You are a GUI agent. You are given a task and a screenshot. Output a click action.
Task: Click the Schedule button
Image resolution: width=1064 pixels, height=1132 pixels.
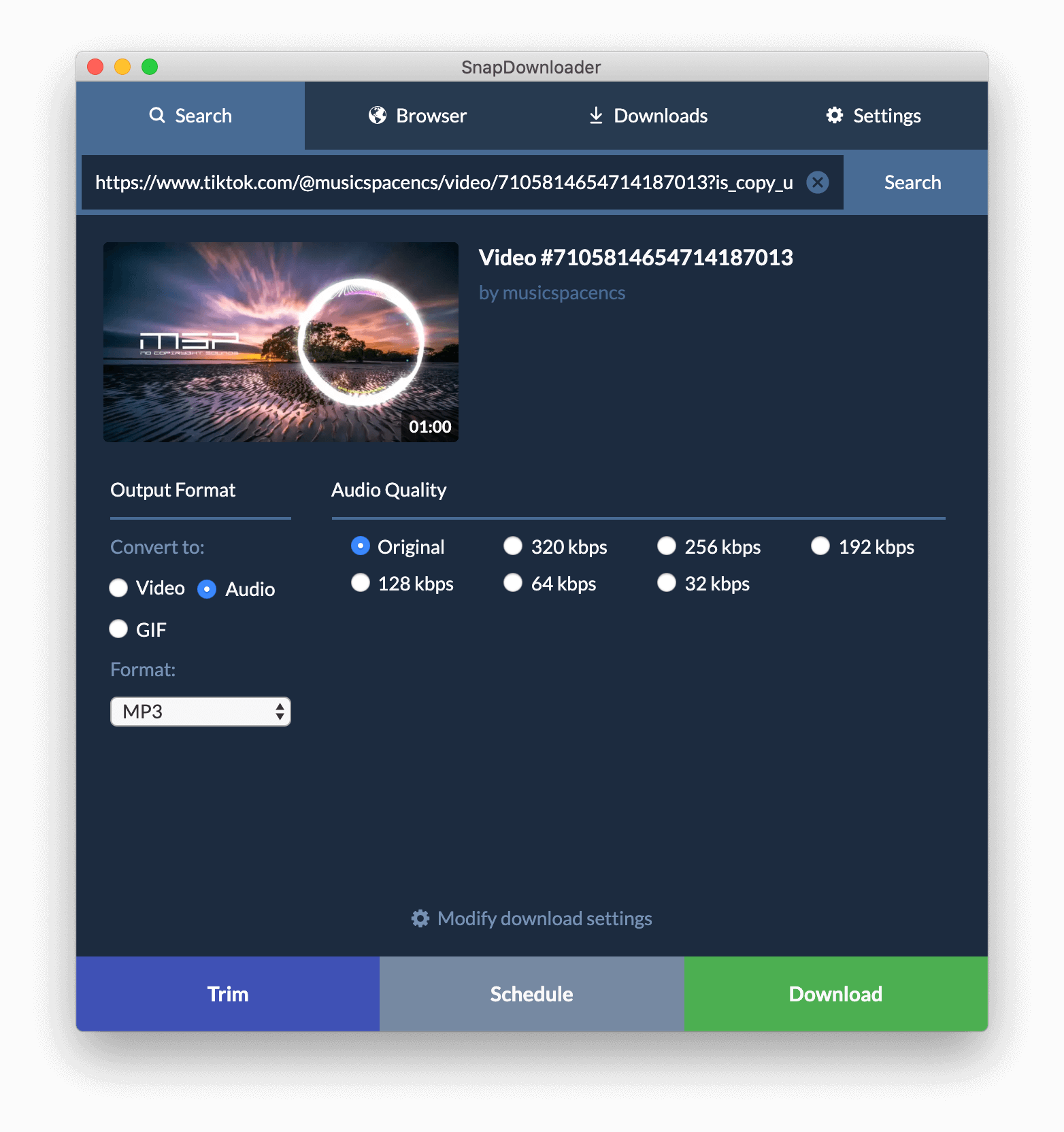[x=532, y=994]
